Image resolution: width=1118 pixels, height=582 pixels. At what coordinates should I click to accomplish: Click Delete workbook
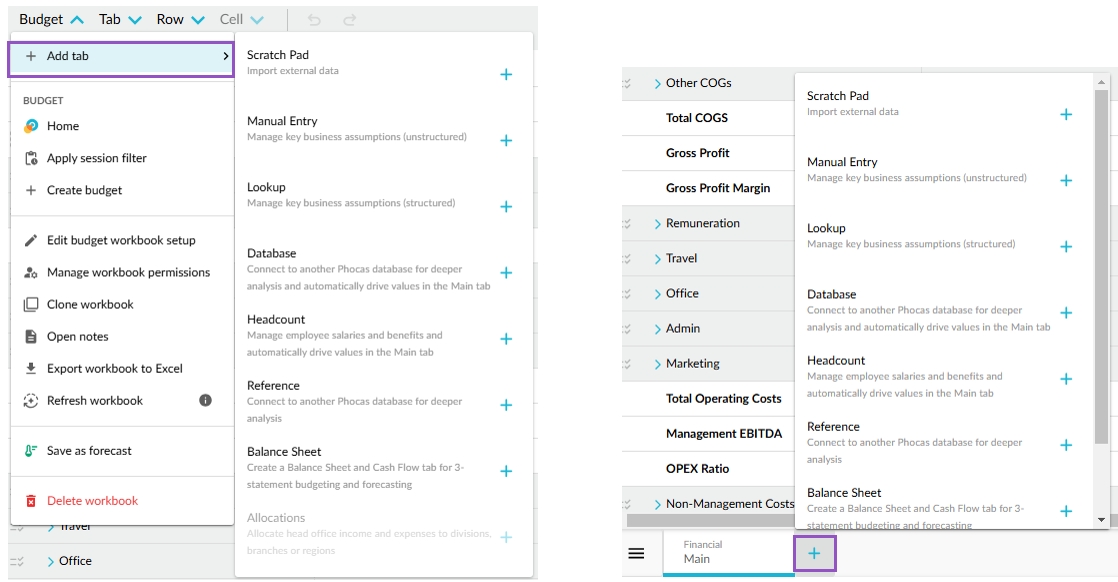92,501
